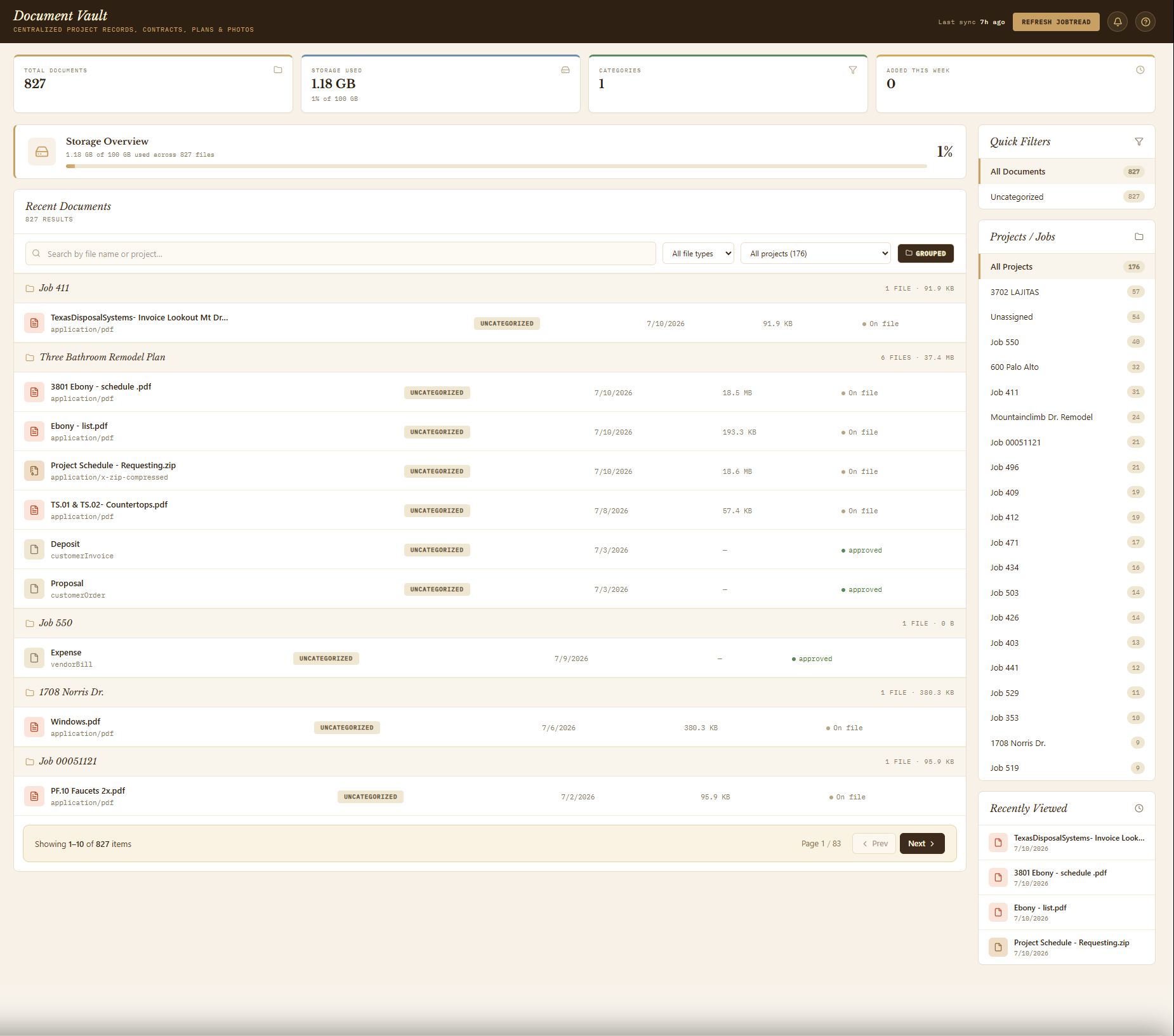Click the drive icon in Storage Used card
The width and height of the screenshot is (1174, 1036).
(x=565, y=70)
